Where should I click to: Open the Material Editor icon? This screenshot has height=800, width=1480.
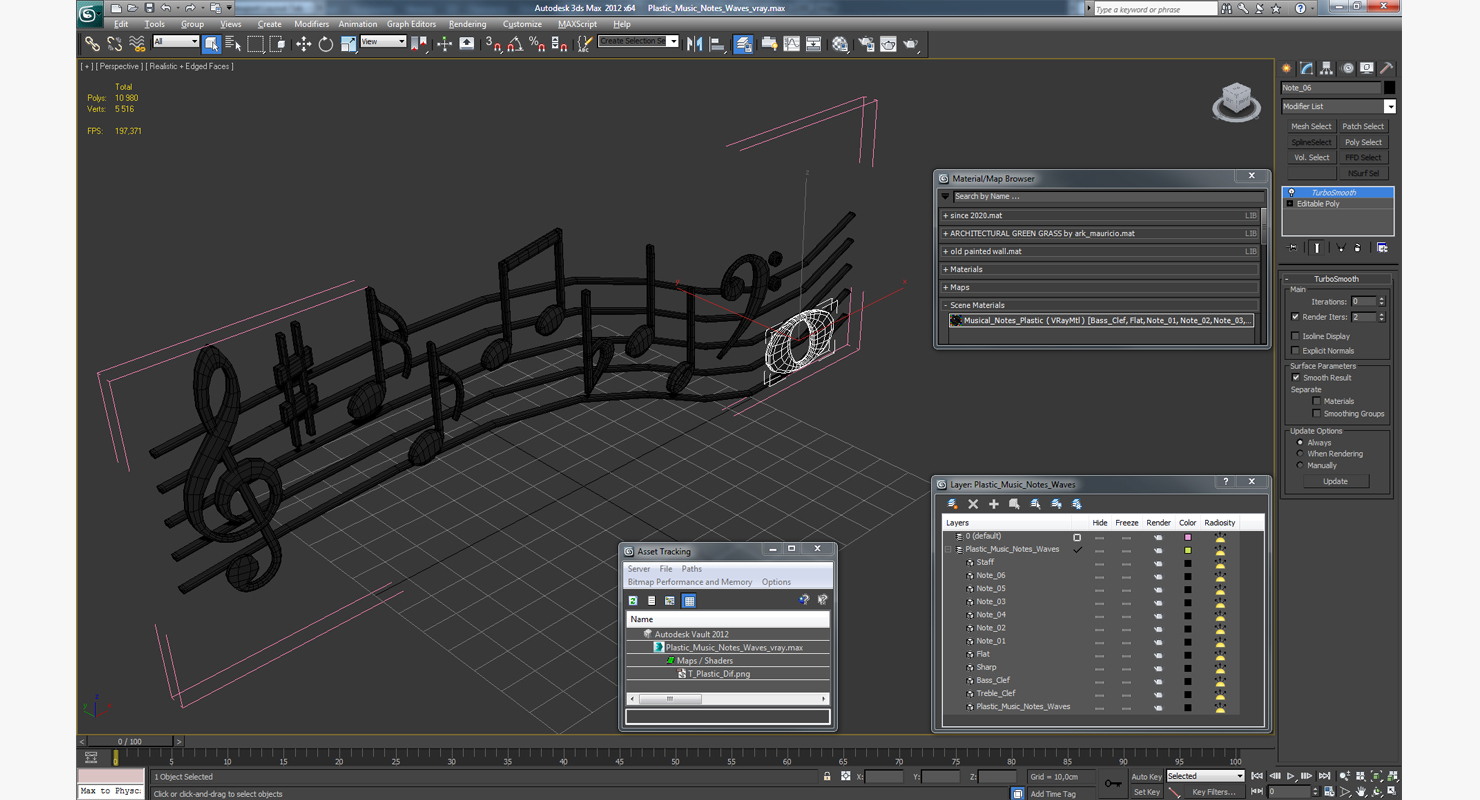pyautogui.click(x=840, y=44)
